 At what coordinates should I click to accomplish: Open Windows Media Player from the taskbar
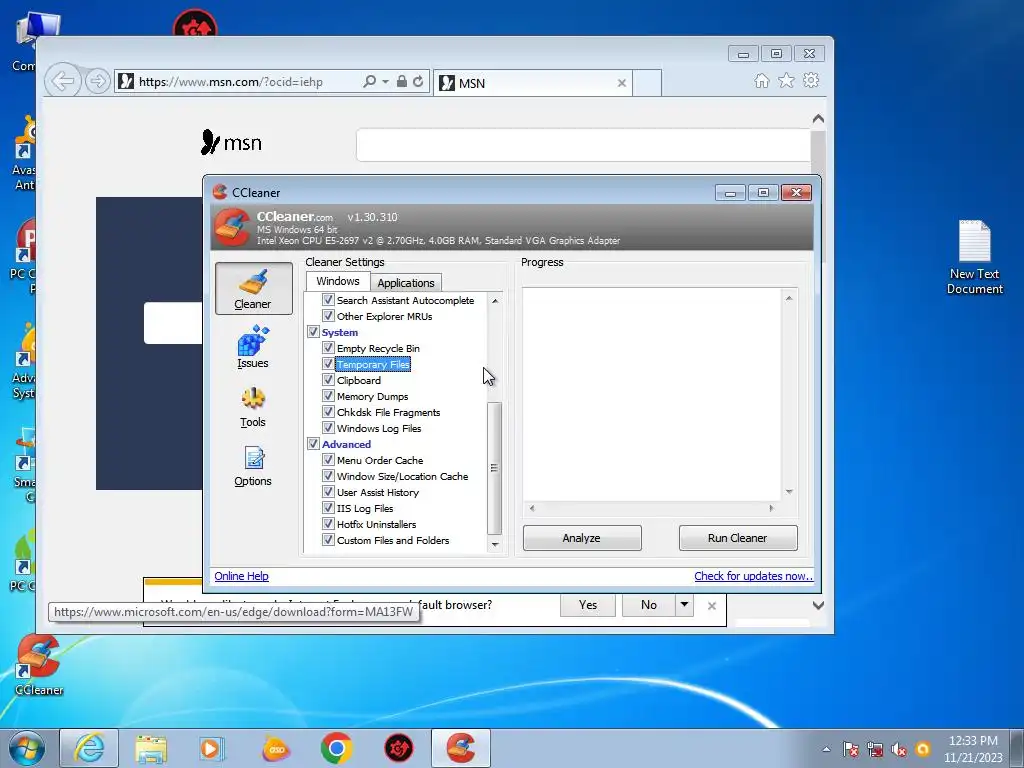212,748
